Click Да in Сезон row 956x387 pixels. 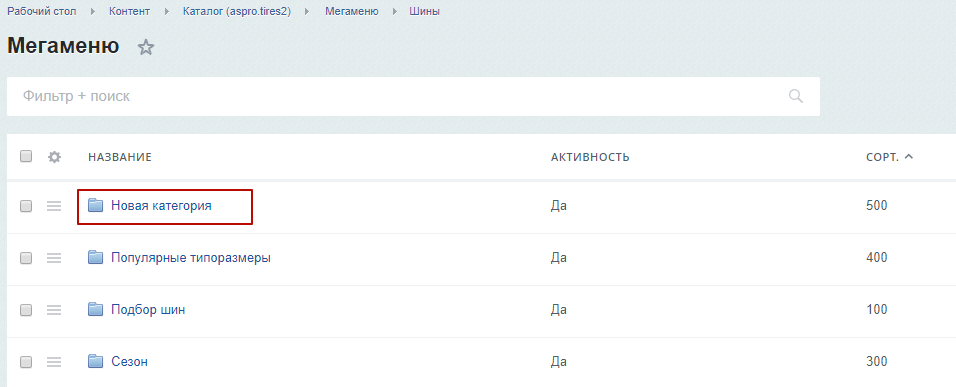click(559, 361)
